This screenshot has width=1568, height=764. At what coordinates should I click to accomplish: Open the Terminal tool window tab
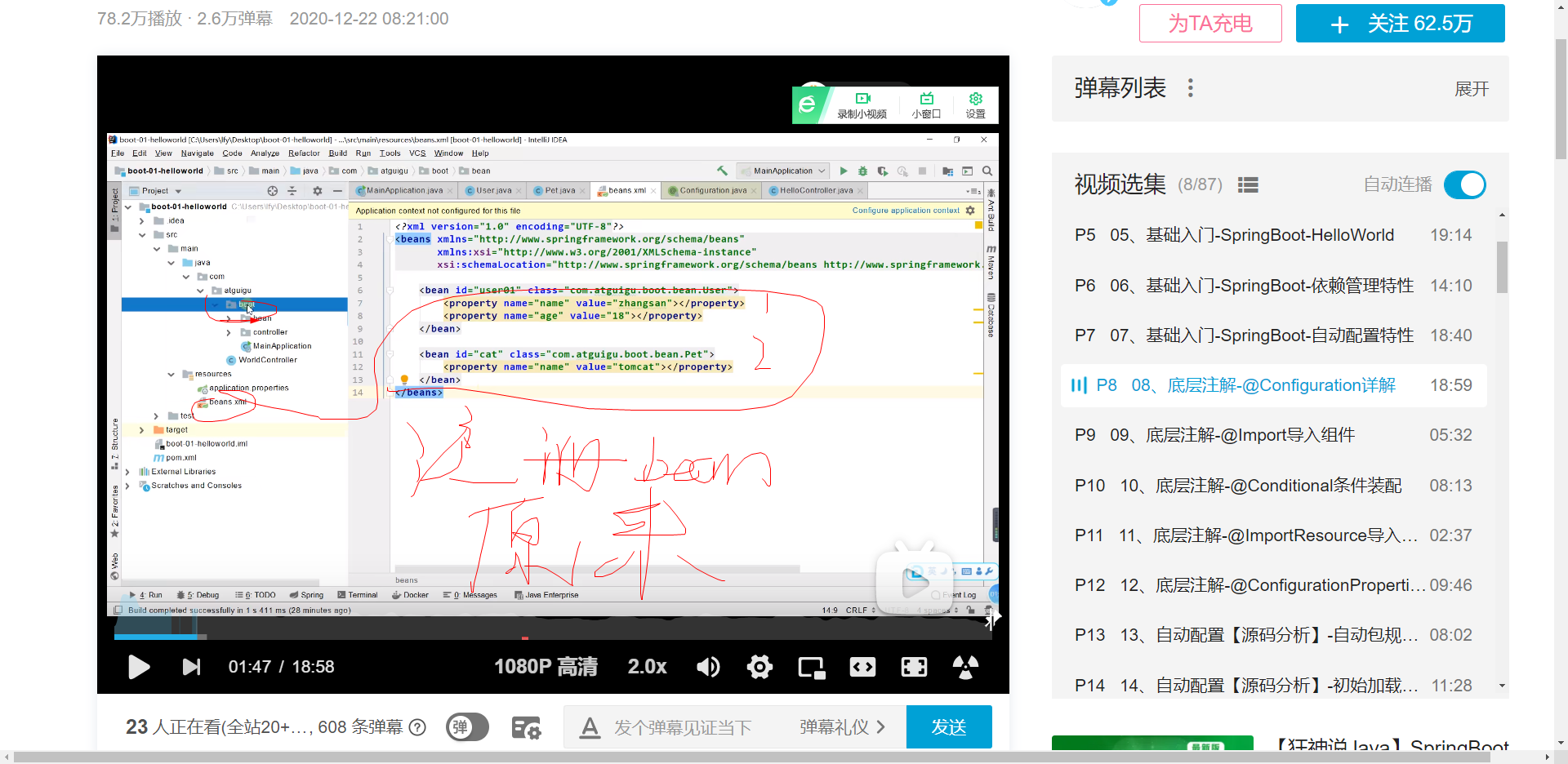358,595
